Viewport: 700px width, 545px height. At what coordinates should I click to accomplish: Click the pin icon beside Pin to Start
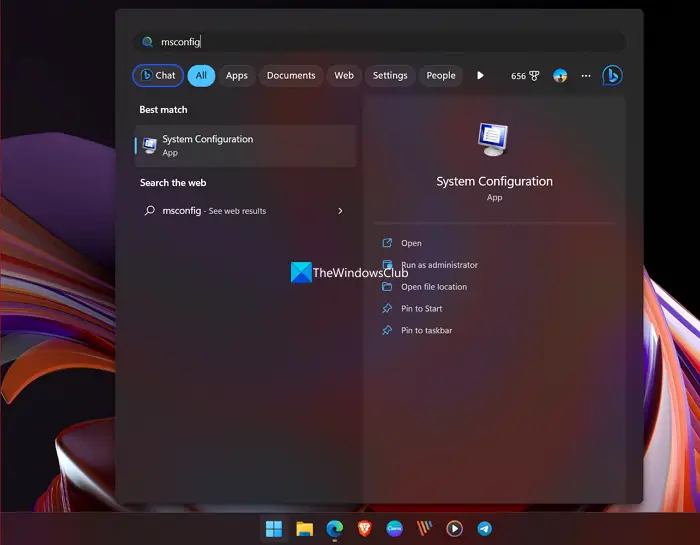coord(387,308)
